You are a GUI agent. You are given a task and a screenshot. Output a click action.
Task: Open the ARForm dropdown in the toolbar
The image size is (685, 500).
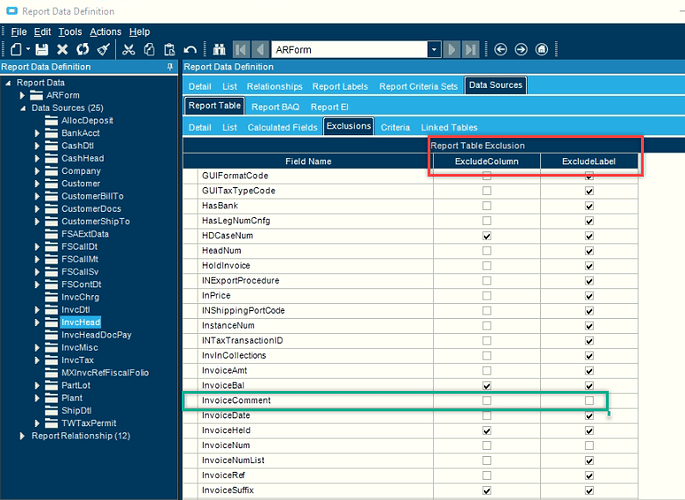[434, 49]
